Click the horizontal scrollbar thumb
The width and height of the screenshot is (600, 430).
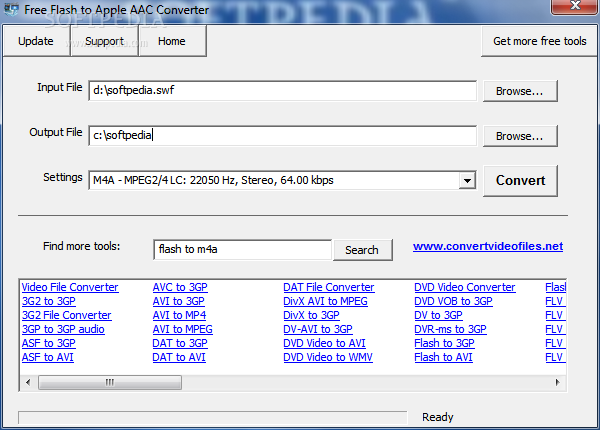point(110,382)
